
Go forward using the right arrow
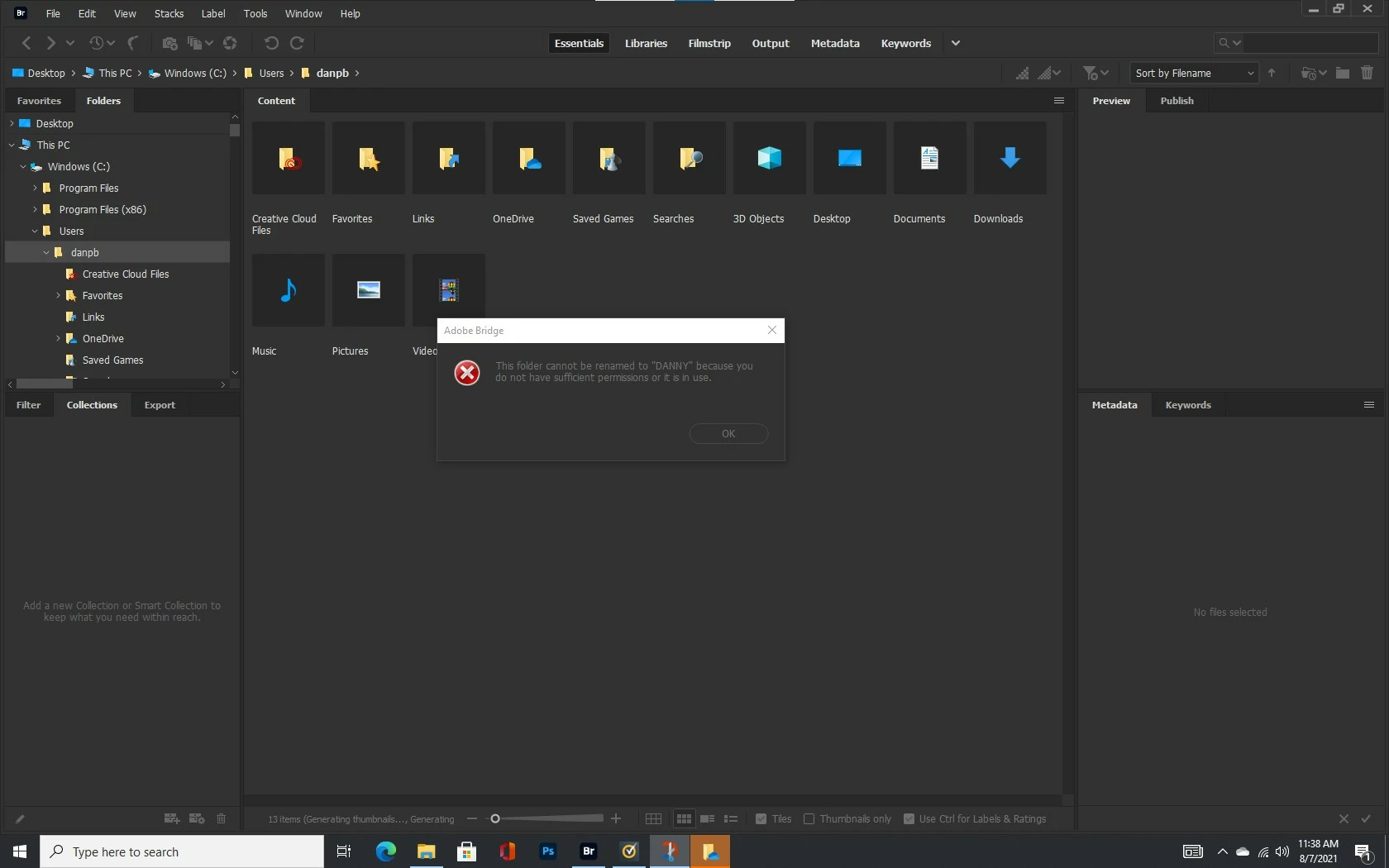point(50,43)
